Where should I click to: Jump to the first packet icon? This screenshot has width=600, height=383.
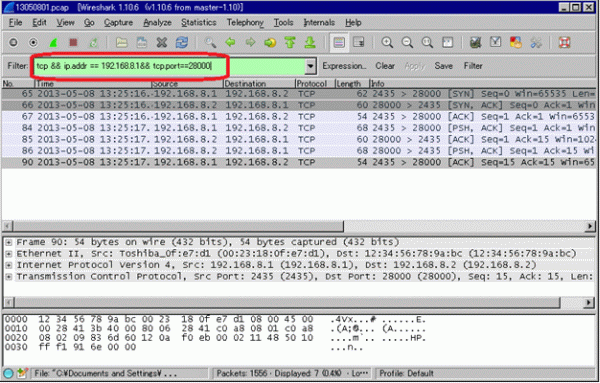290,42
